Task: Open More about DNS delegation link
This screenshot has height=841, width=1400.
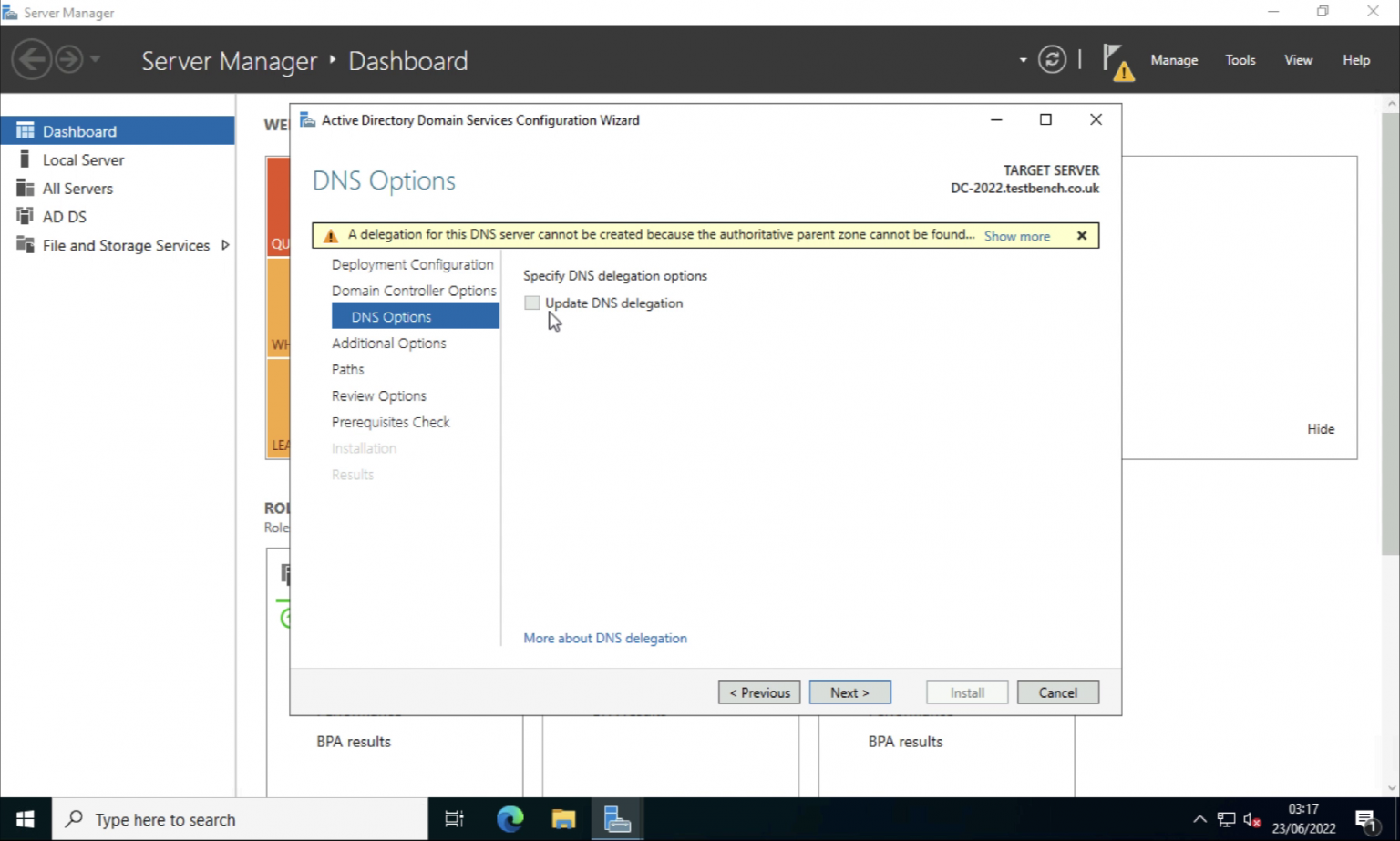Action: point(604,638)
